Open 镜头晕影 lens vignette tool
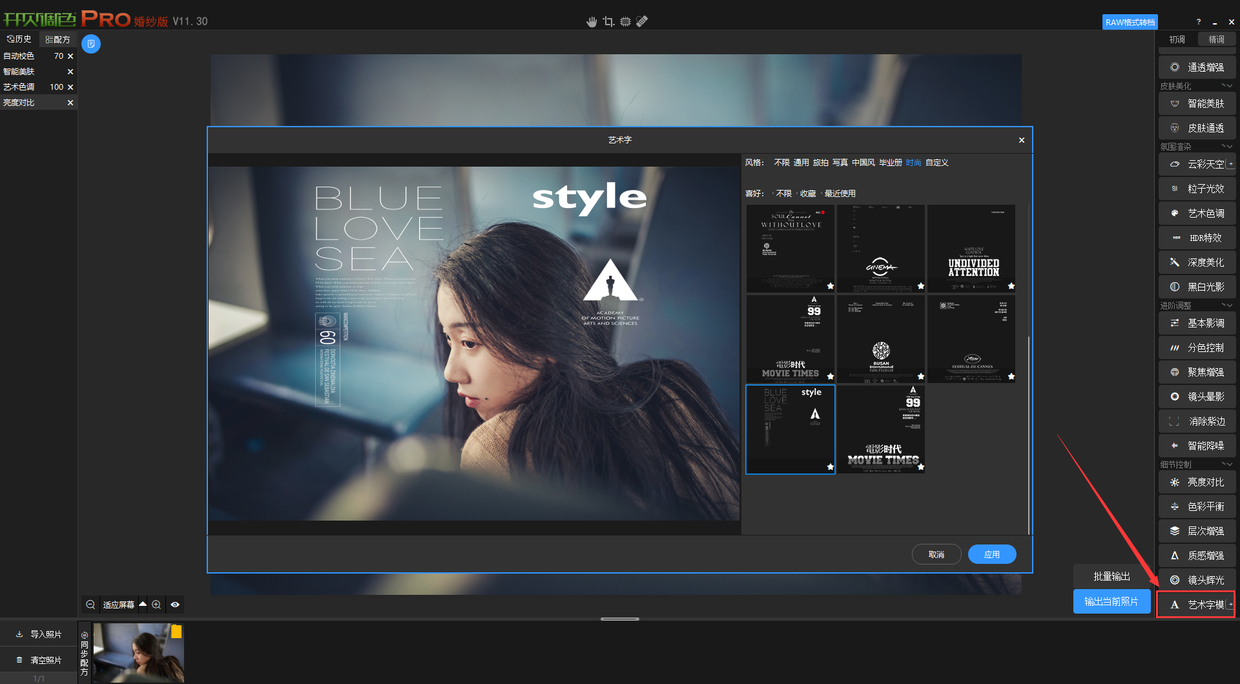This screenshot has width=1240, height=684. 1196,397
